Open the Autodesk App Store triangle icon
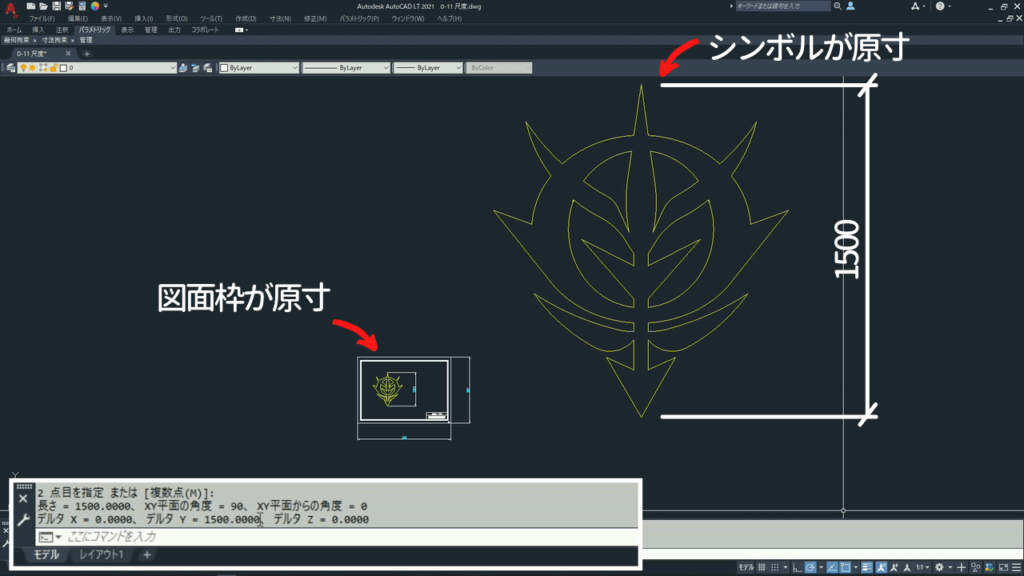 pos(915,6)
